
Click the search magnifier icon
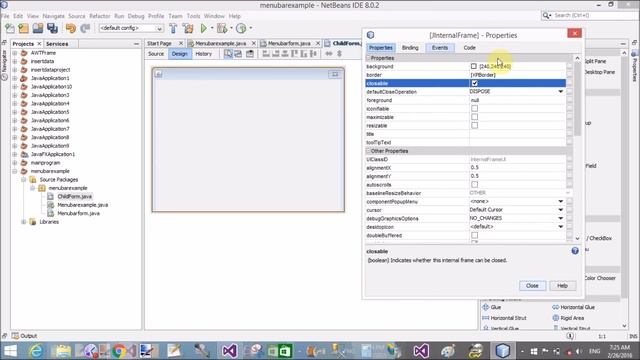pyautogui.click(x=546, y=16)
